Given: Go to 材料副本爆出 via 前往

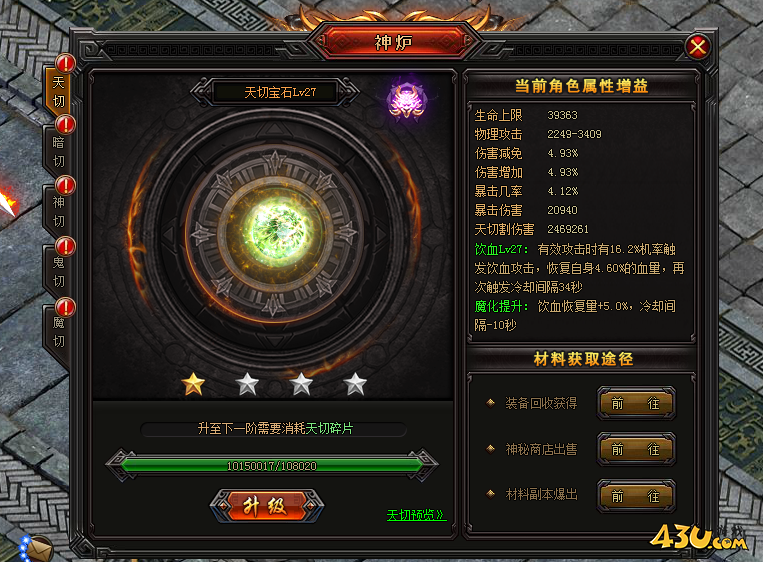Looking at the screenshot, I should point(636,496).
